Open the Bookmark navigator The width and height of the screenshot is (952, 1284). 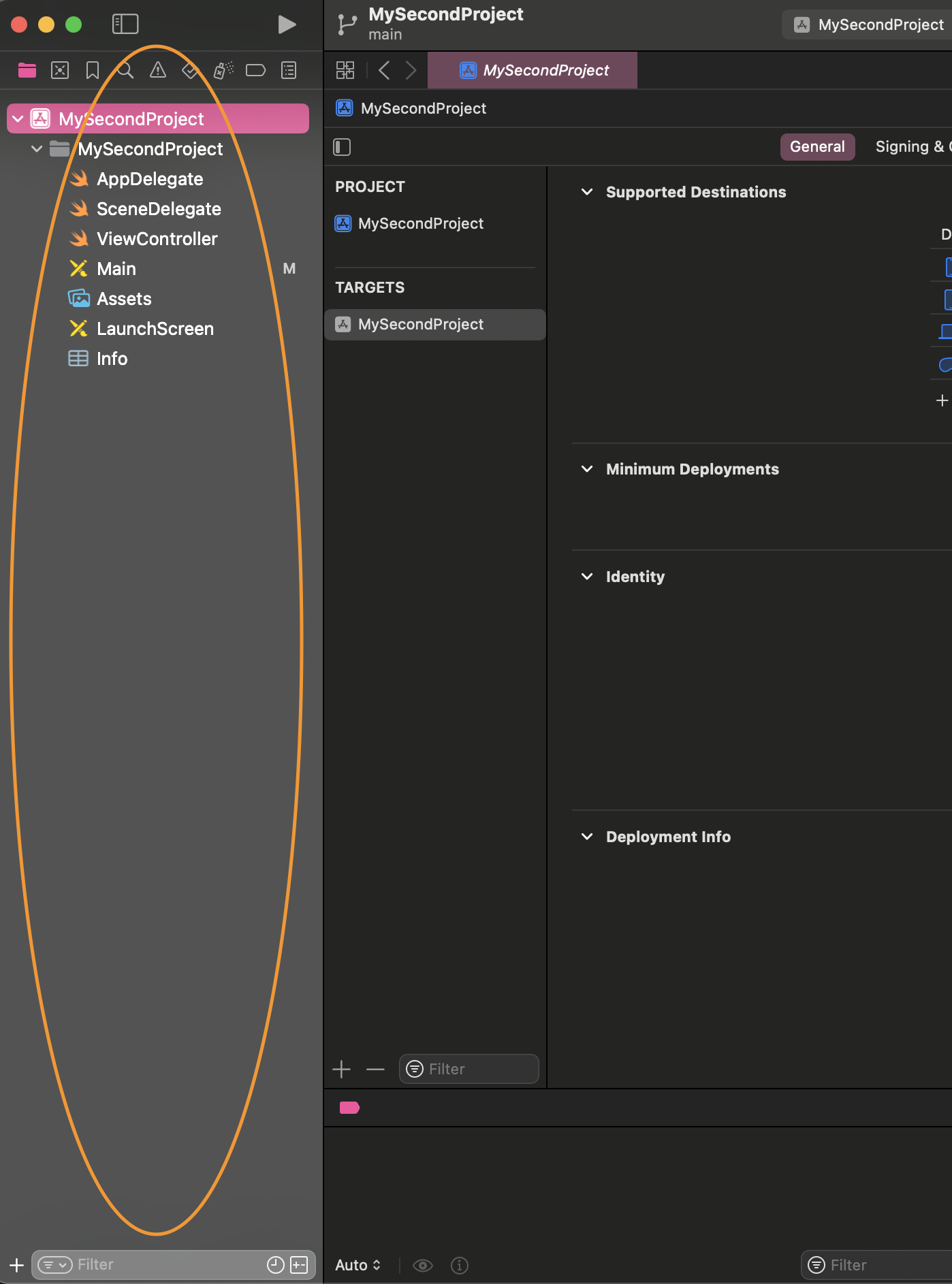93,70
